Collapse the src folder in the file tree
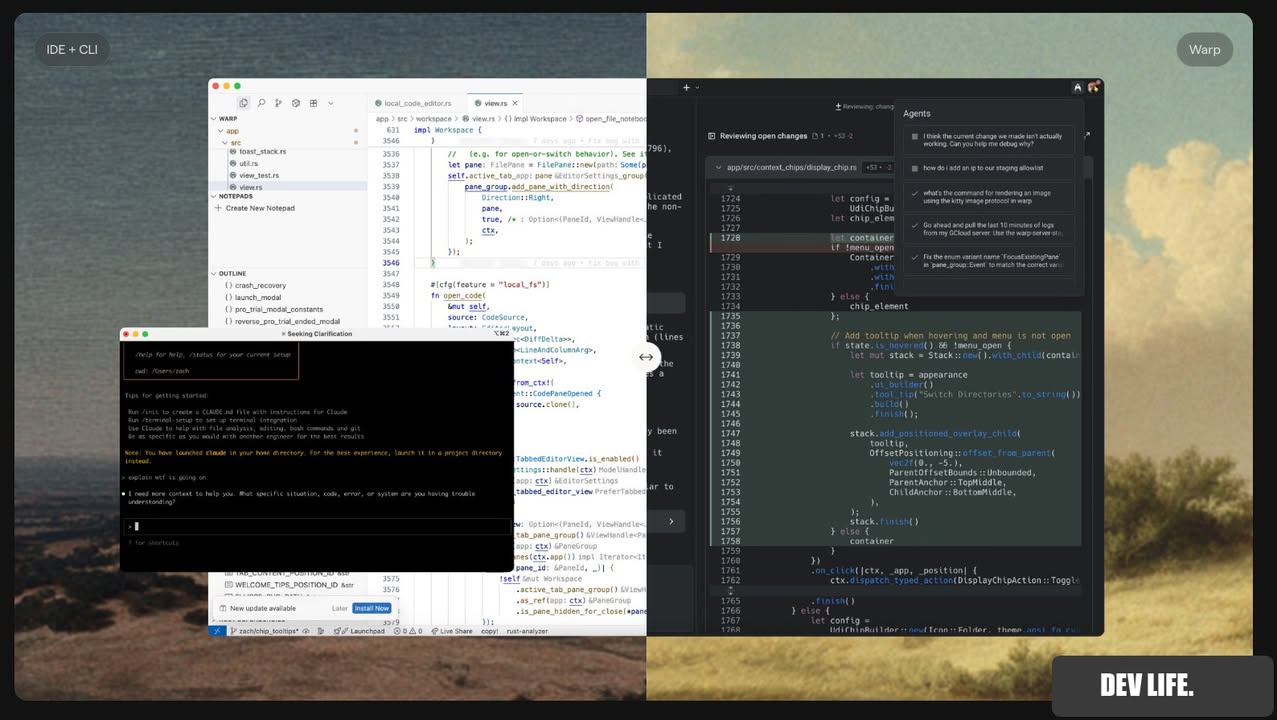 [224, 141]
